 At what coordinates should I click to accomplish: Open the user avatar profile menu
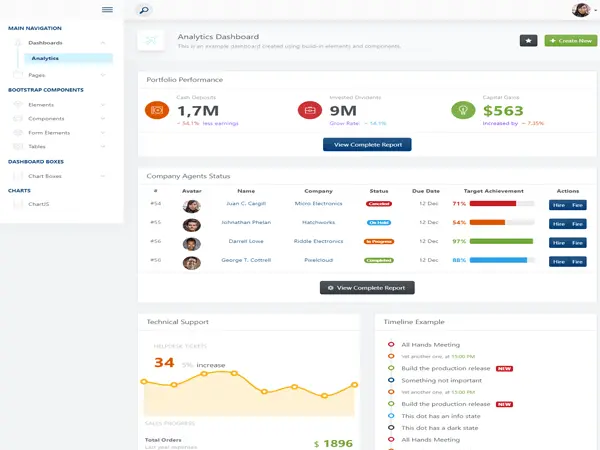[581, 10]
